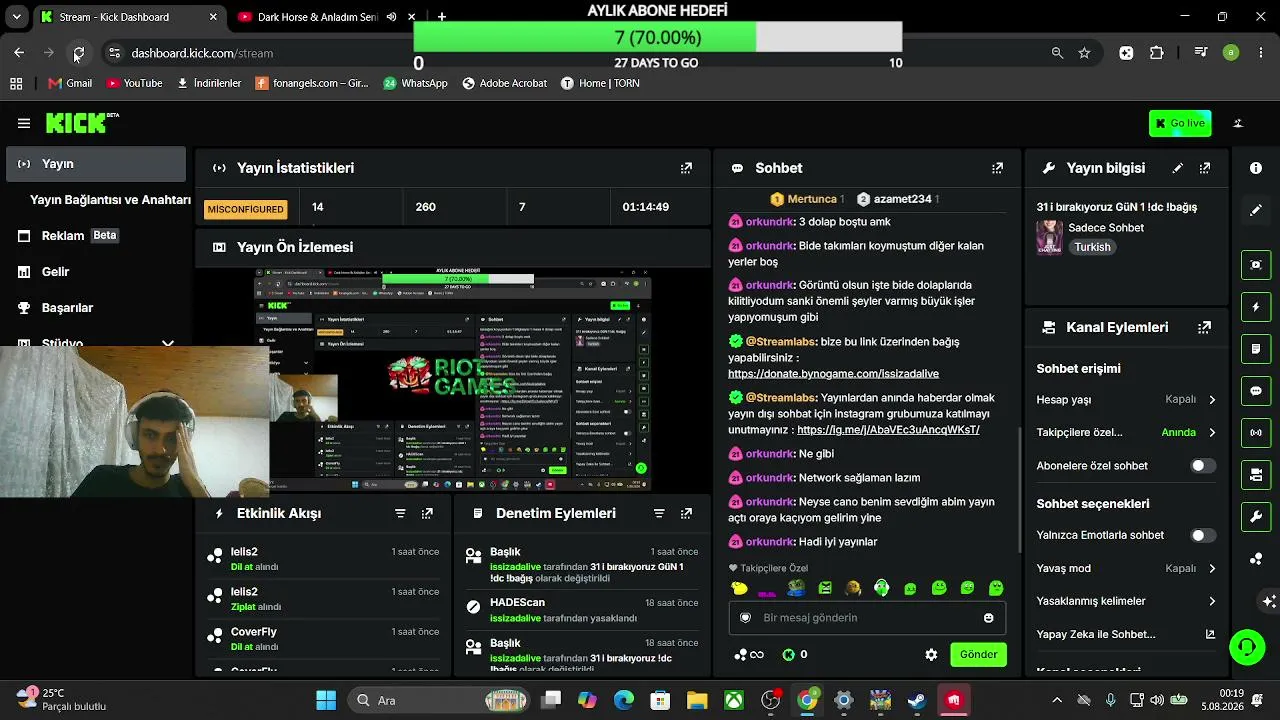Click the monthly subscriber goal progress bar

658,38
